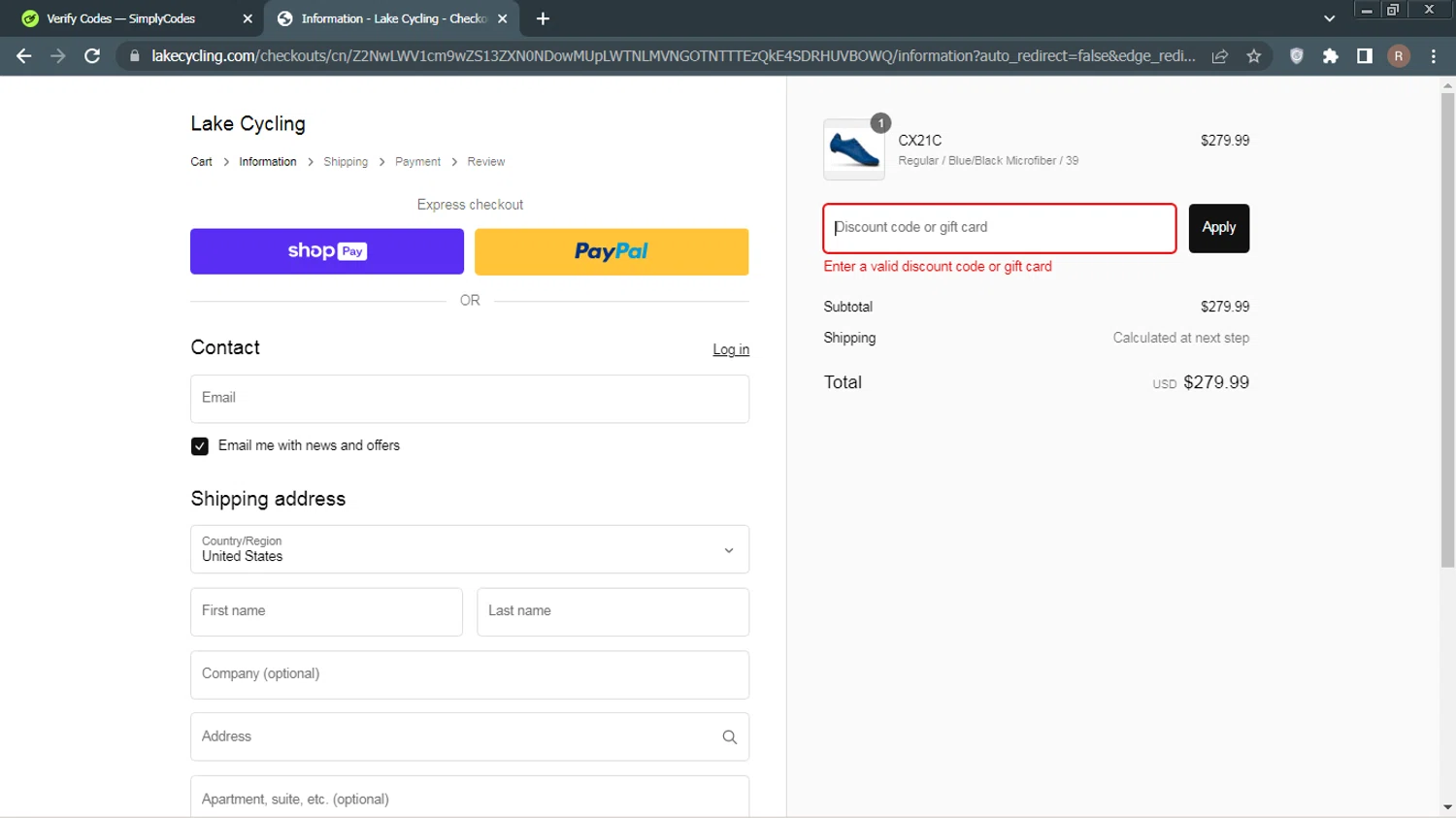This screenshot has width=1456, height=818.
Task: Click the Address input field
Action: (x=470, y=737)
